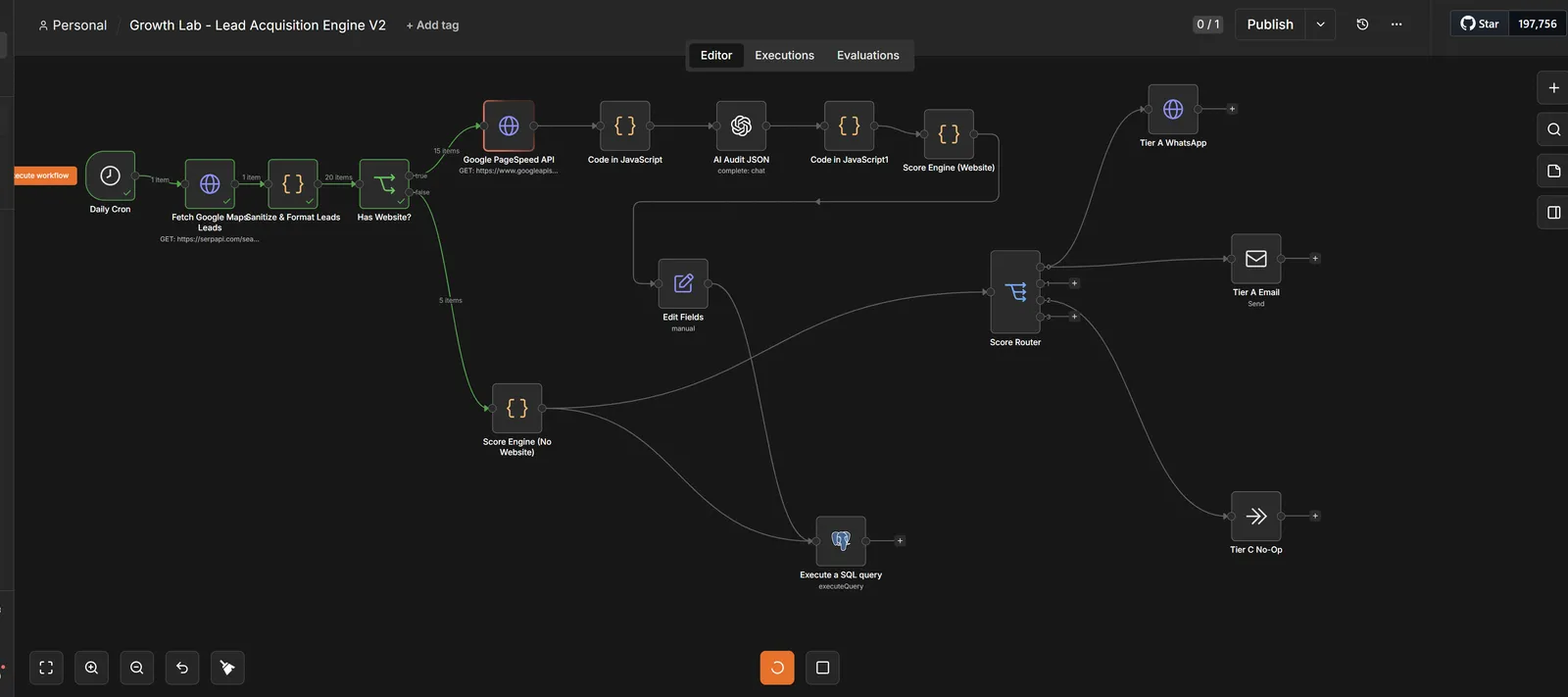Toggle the side panel layout icon

[1553, 212]
